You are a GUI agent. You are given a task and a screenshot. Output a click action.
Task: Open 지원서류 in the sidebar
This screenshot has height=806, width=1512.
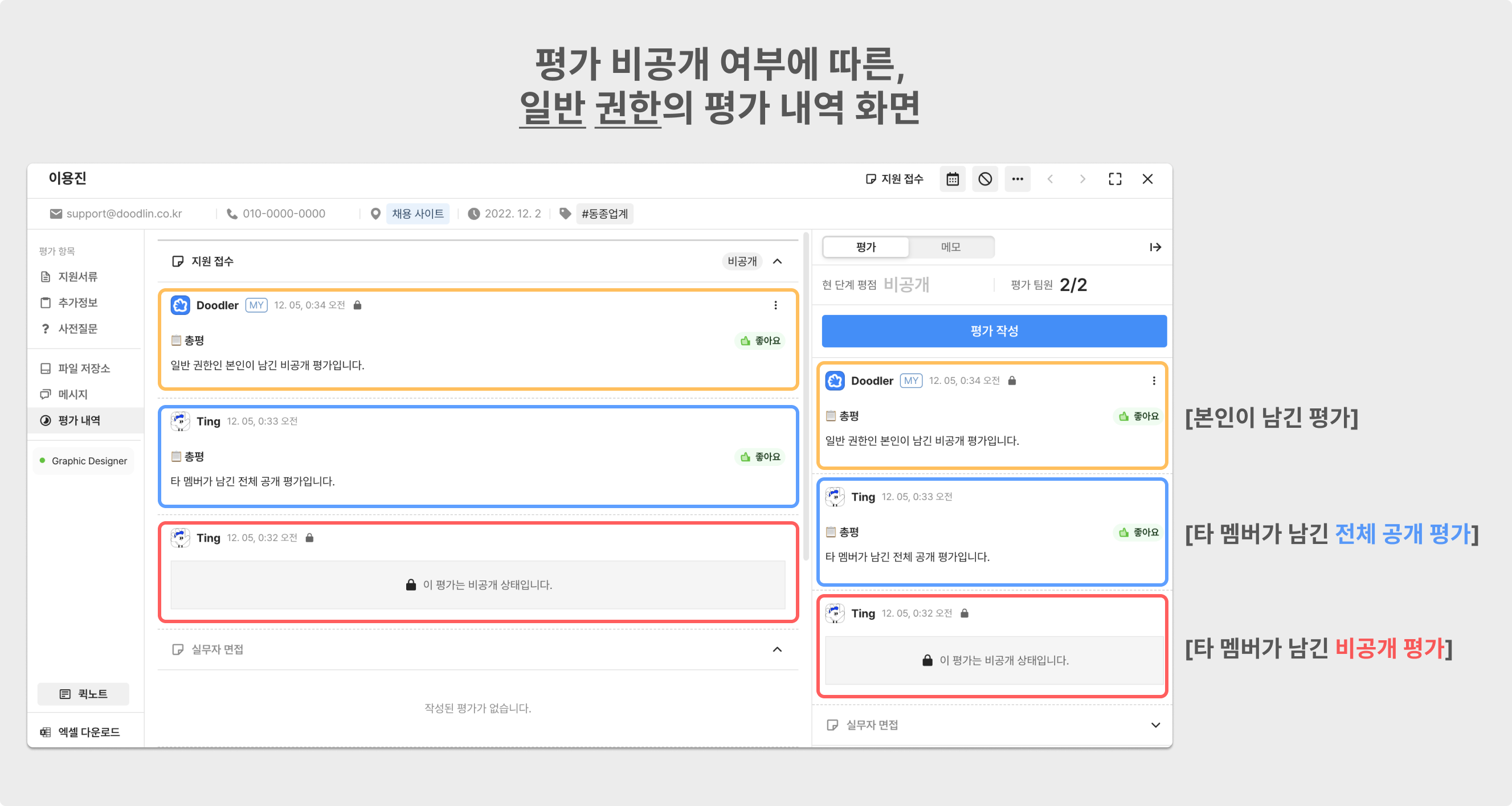77,276
